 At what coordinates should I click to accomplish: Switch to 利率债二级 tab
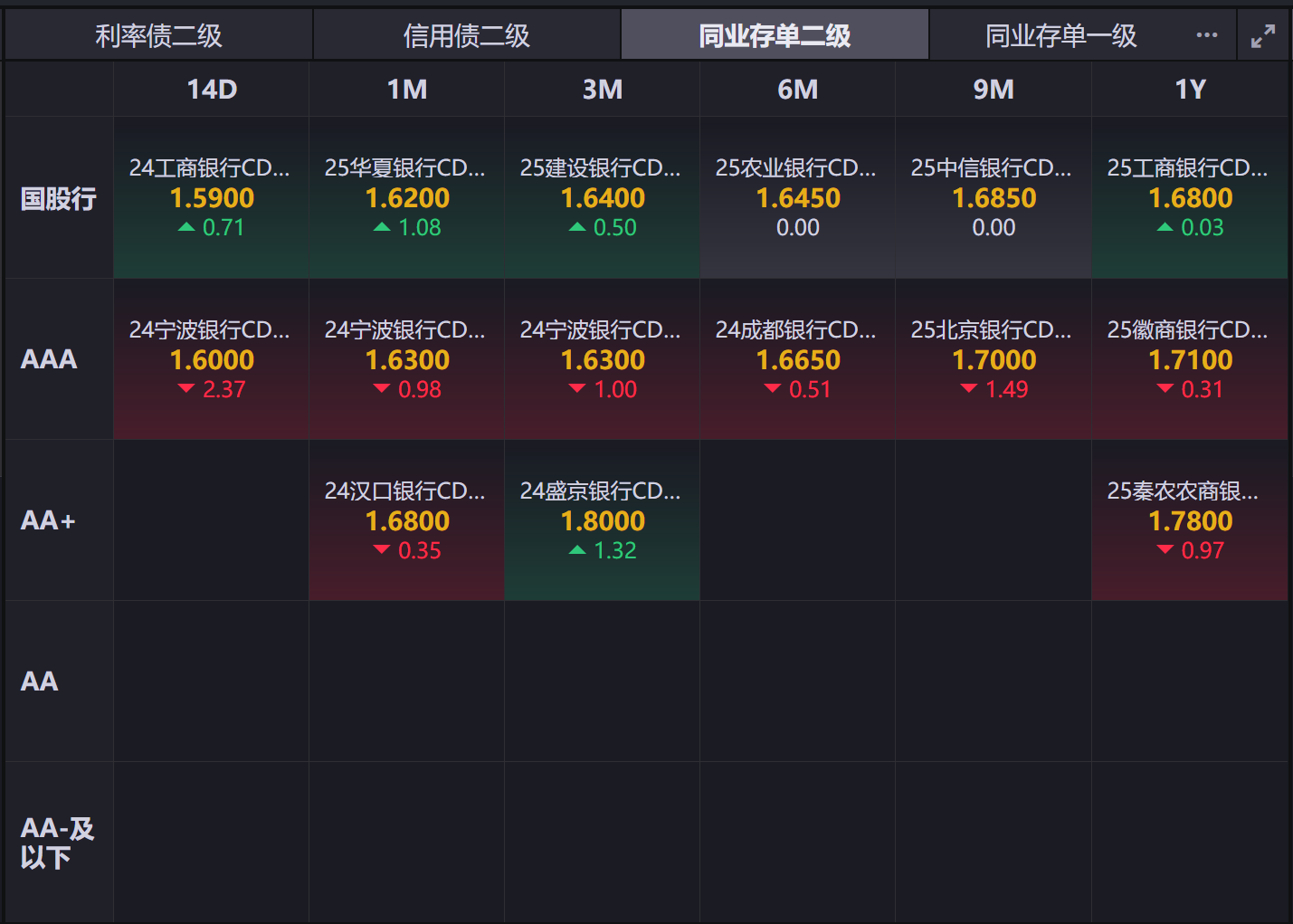[159, 35]
